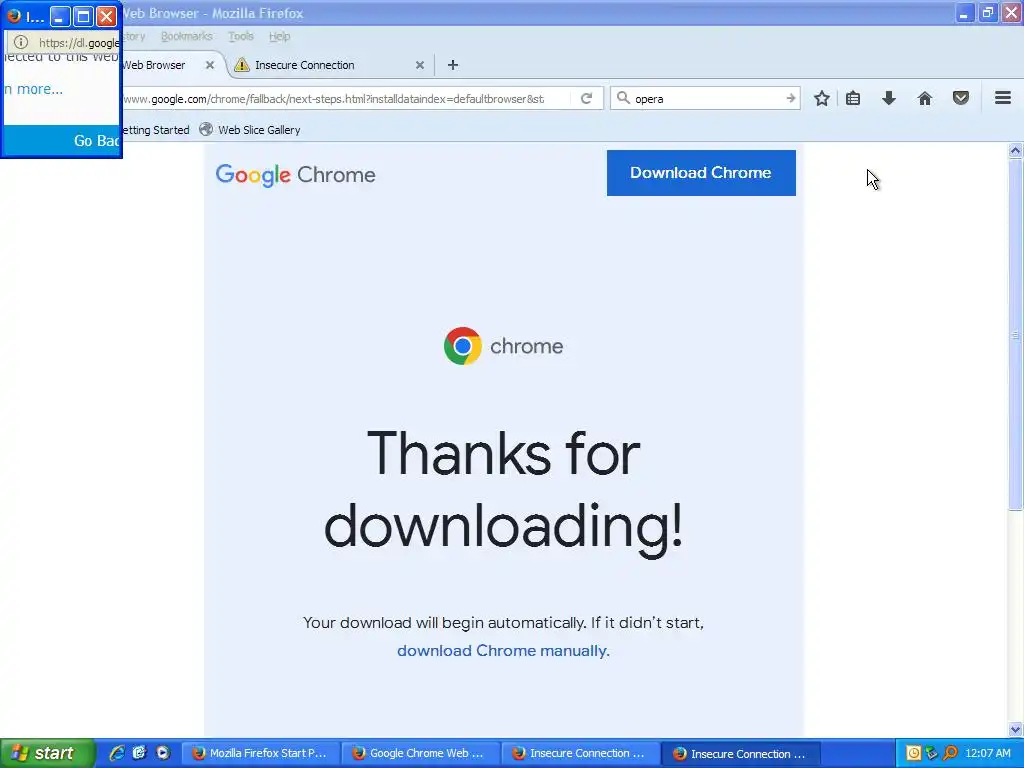This screenshot has height=768, width=1024.
Task: Open the Downloads arrow icon
Action: point(889,99)
